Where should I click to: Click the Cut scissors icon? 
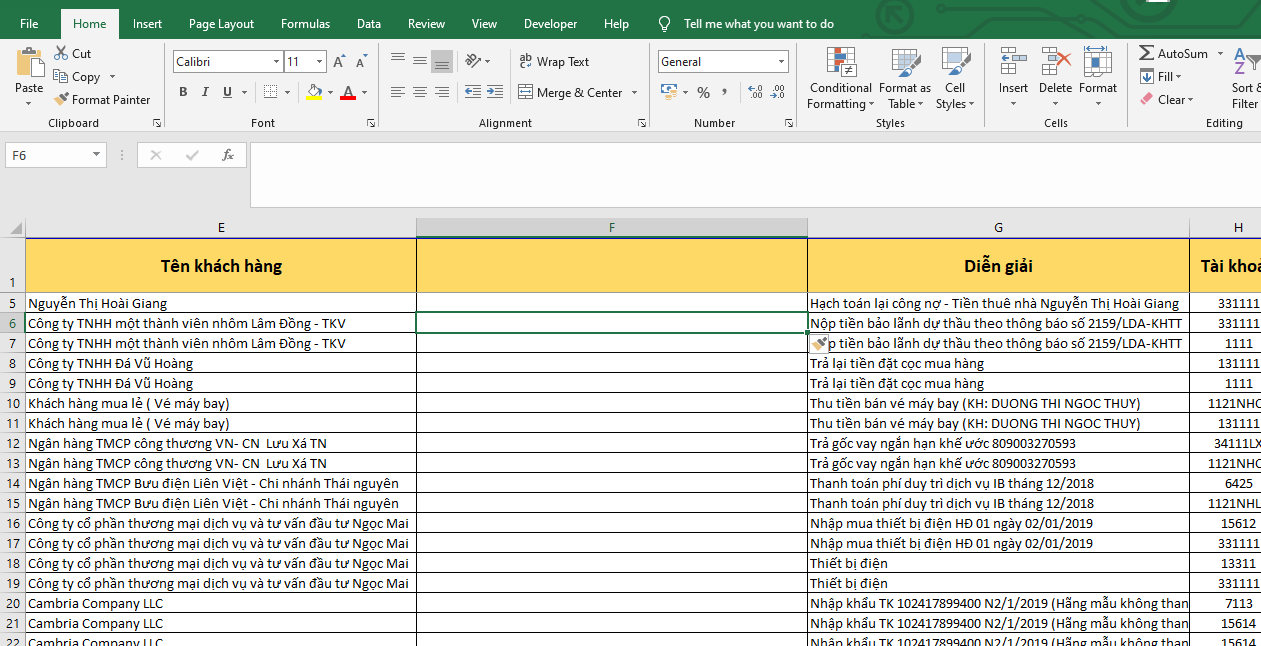(x=61, y=54)
